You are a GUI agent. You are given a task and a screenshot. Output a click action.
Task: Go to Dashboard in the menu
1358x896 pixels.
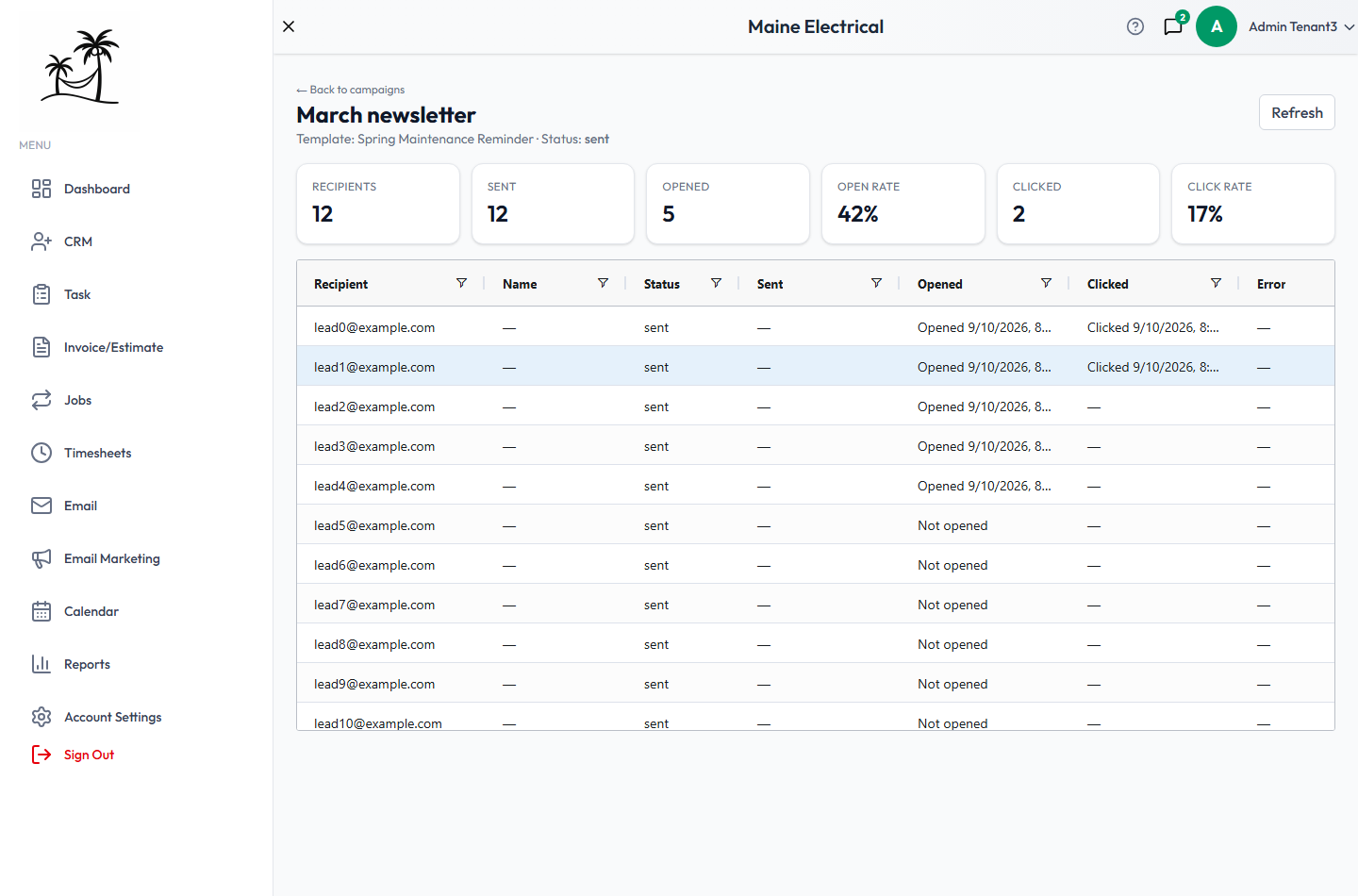tap(97, 189)
